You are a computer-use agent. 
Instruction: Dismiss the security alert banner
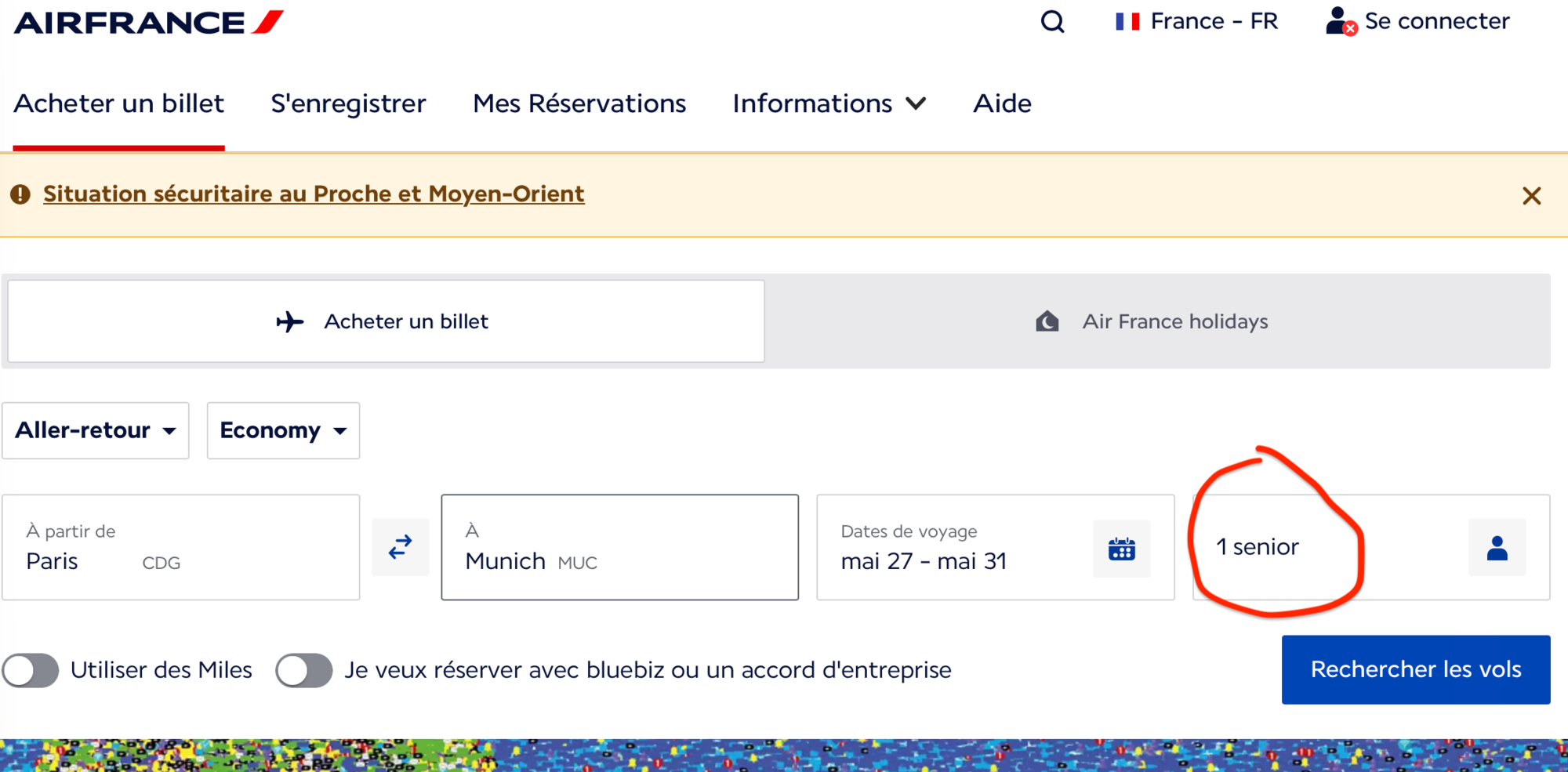pyautogui.click(x=1531, y=195)
